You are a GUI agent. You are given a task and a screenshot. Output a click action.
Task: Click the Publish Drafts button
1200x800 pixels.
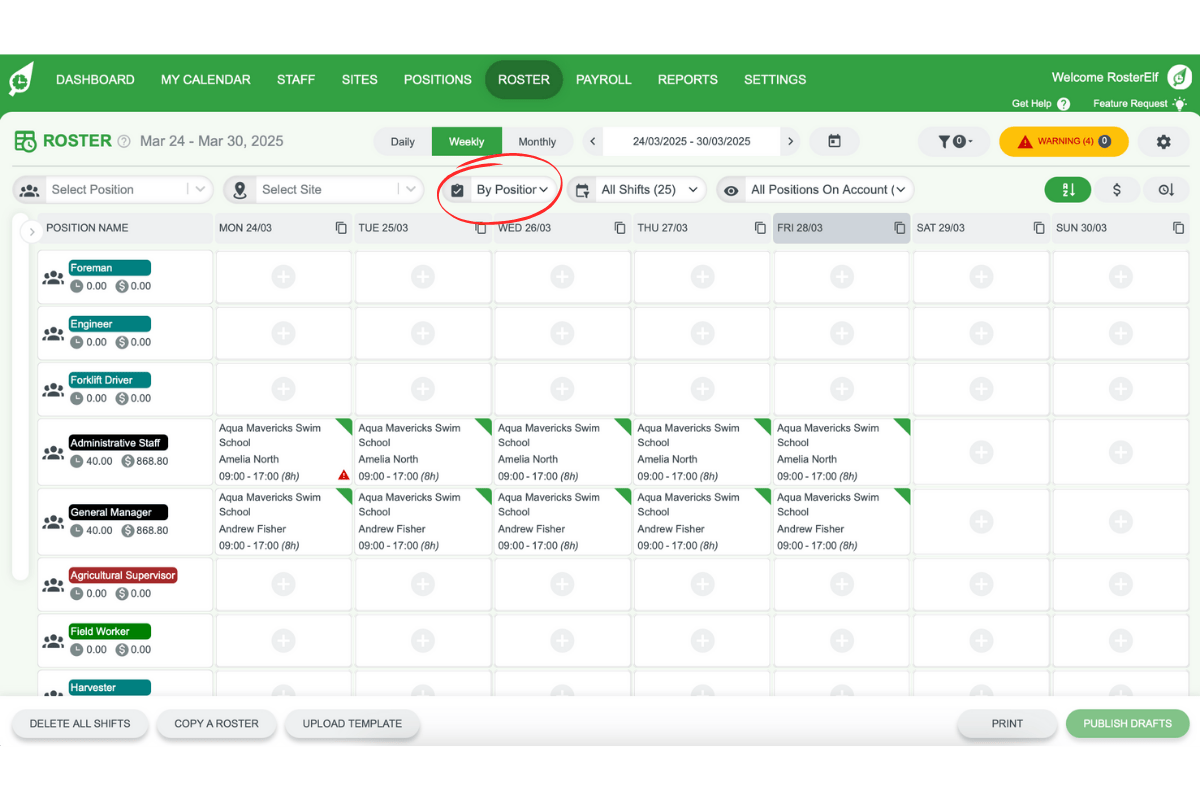tap(1127, 724)
